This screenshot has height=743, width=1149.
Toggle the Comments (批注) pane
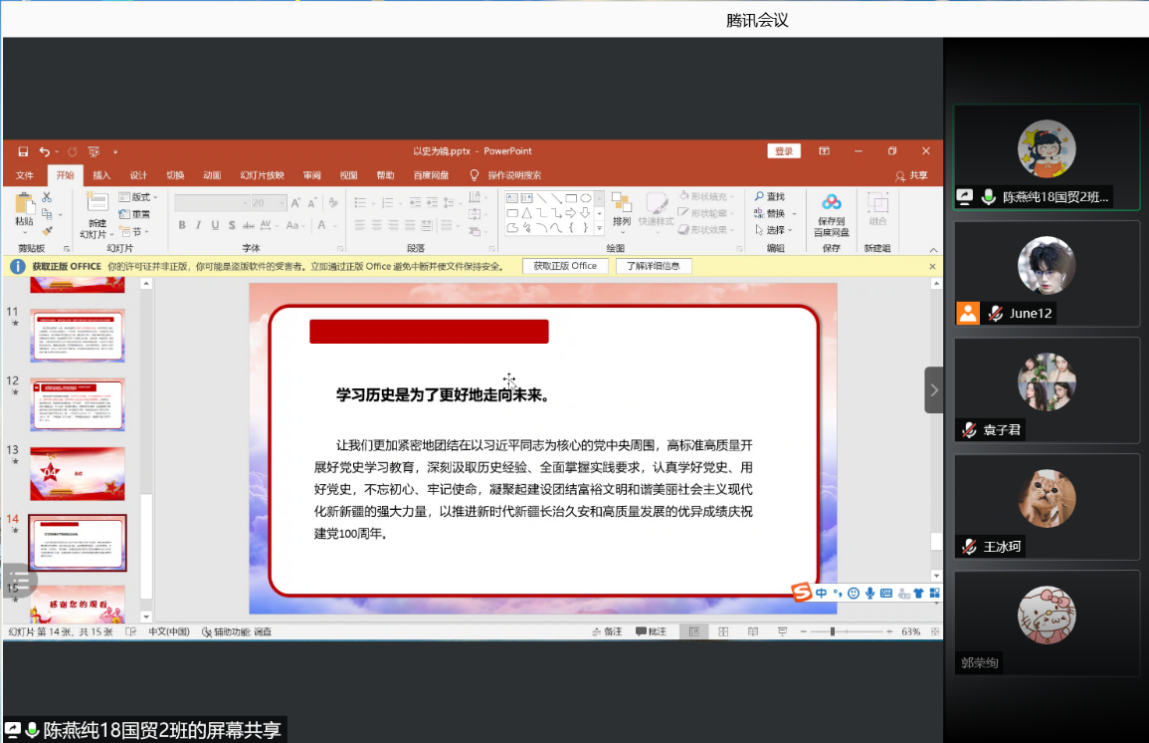coord(650,632)
